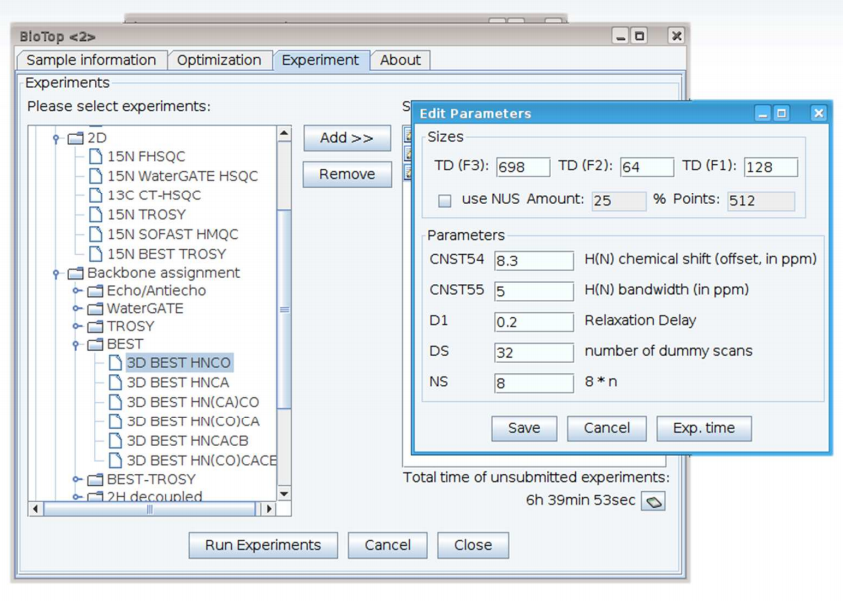Click the tree's vertical scrollbar down arrow

click(284, 493)
